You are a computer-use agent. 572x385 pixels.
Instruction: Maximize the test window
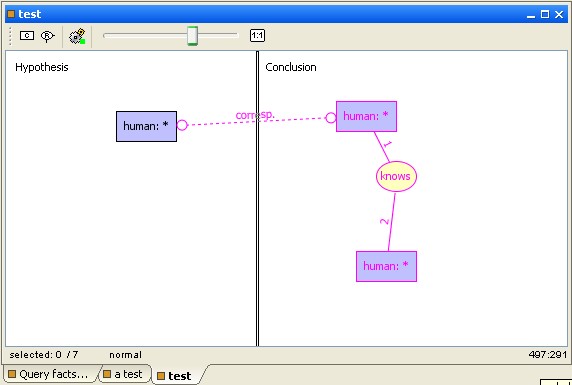[x=545, y=14]
